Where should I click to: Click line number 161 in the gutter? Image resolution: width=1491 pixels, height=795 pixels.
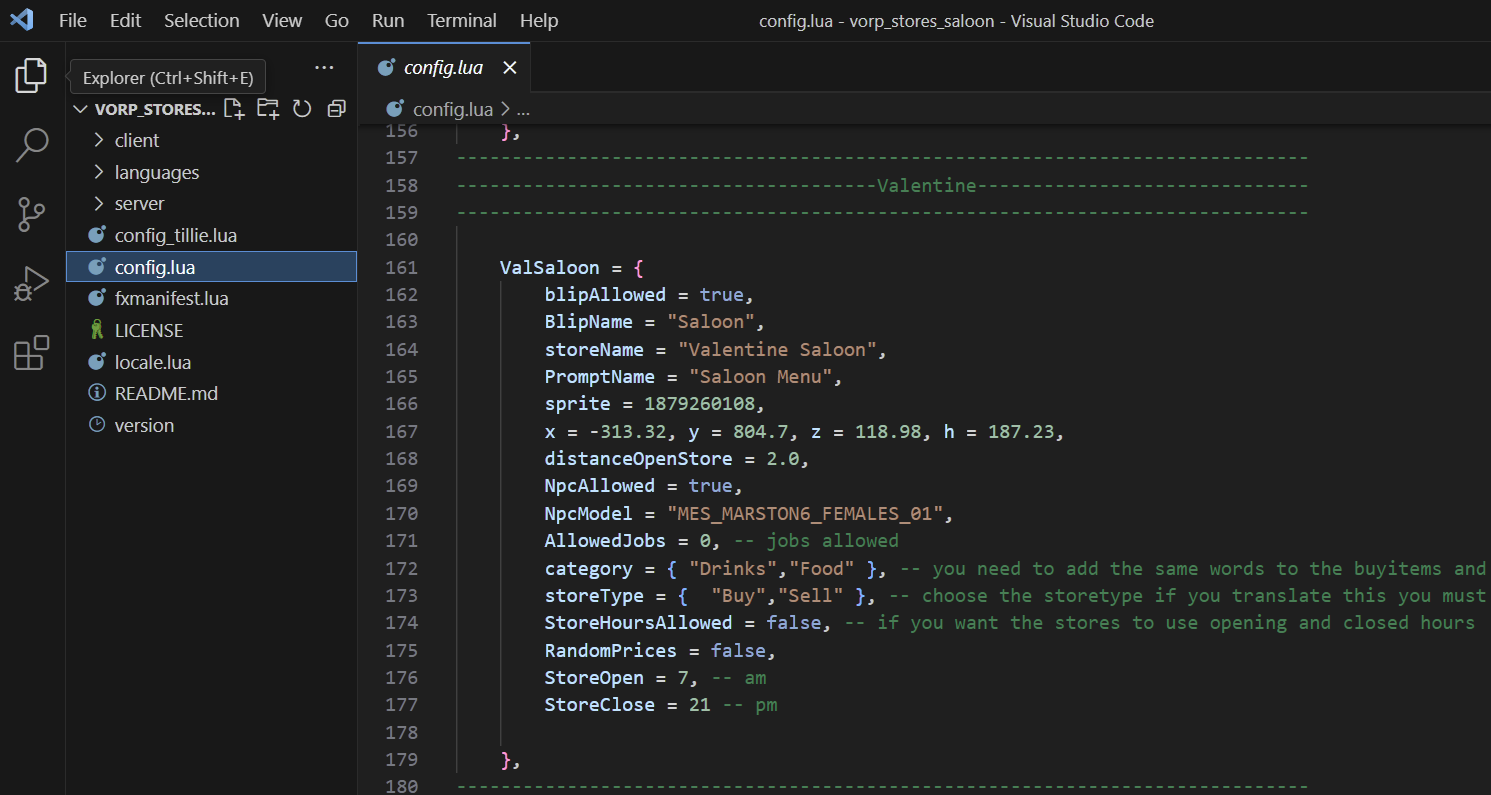(401, 267)
